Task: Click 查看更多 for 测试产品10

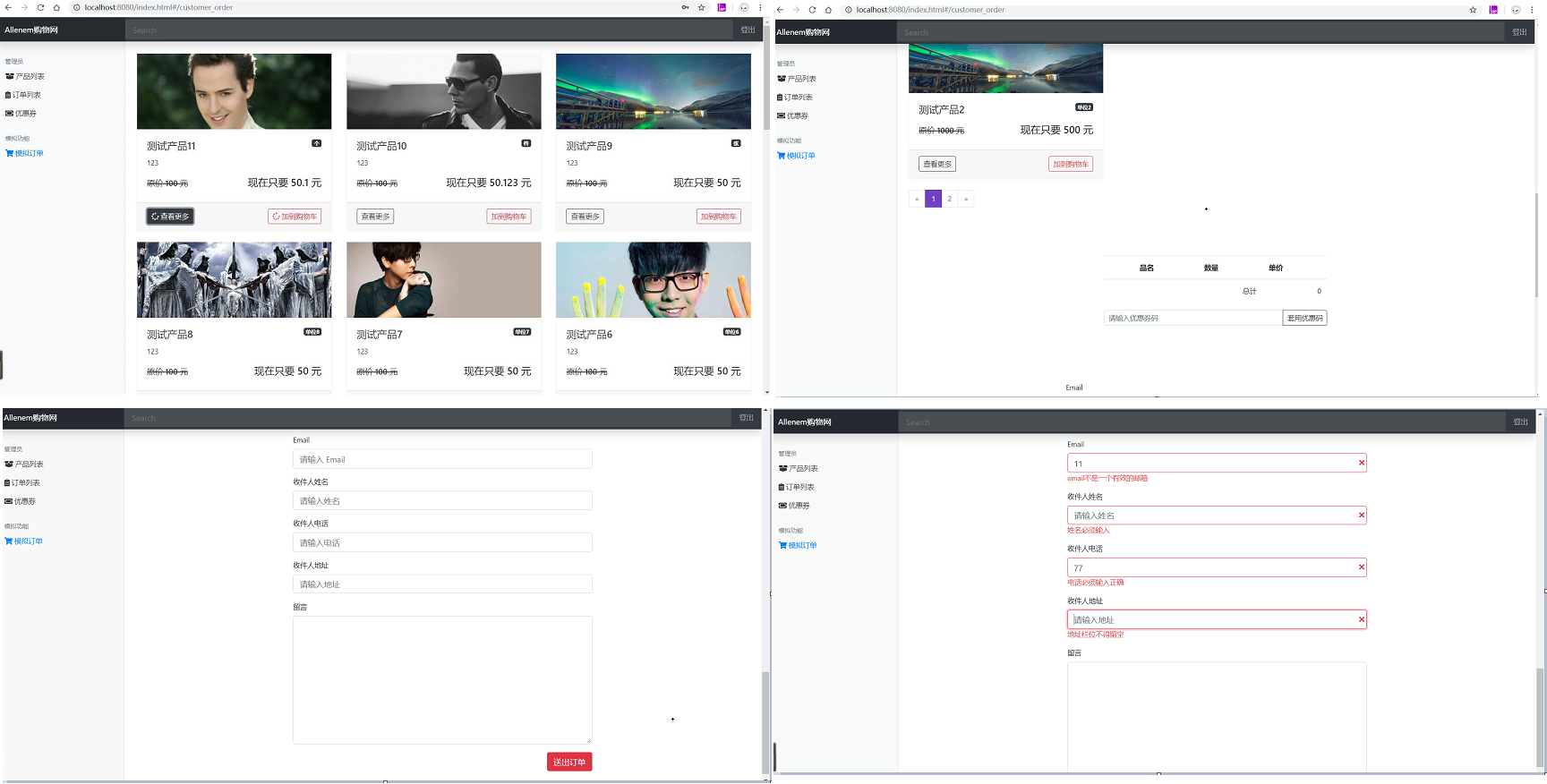Action: coord(375,217)
